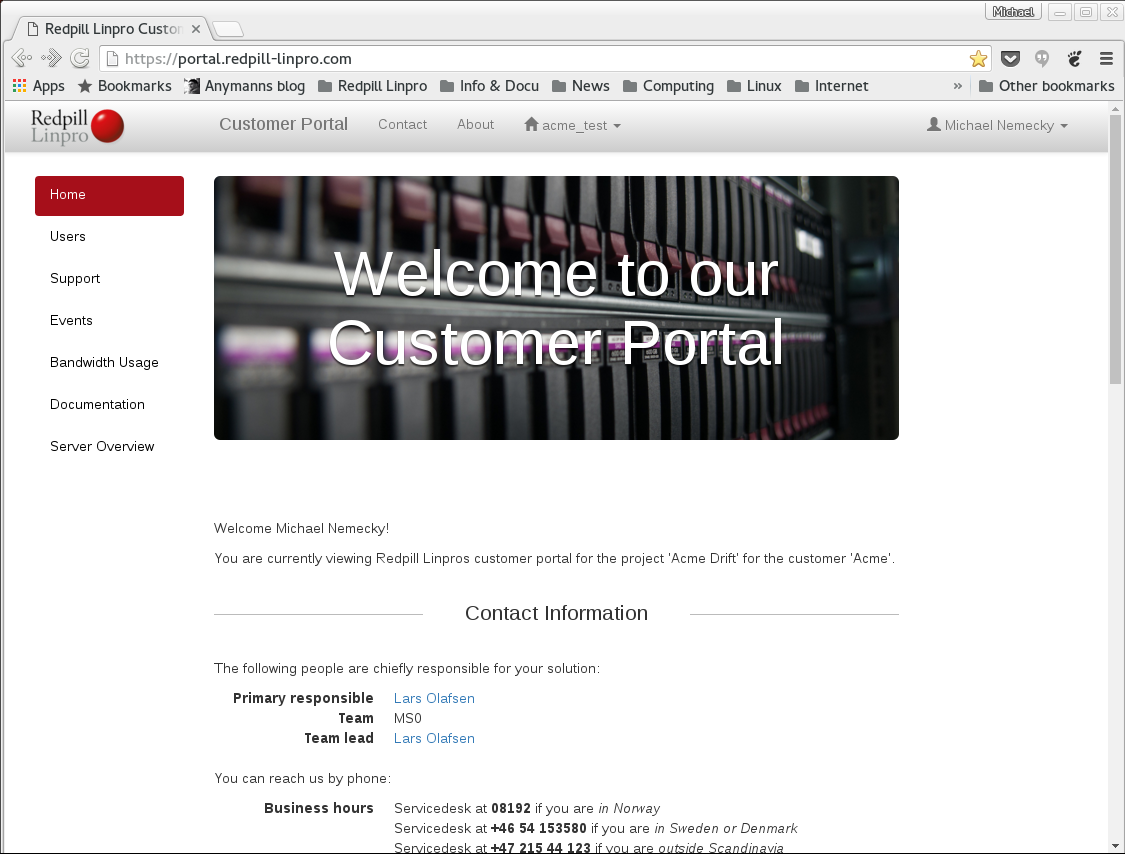Expand the hidden bookmarks overflow chevron
The height and width of the screenshot is (854, 1125).
957,86
